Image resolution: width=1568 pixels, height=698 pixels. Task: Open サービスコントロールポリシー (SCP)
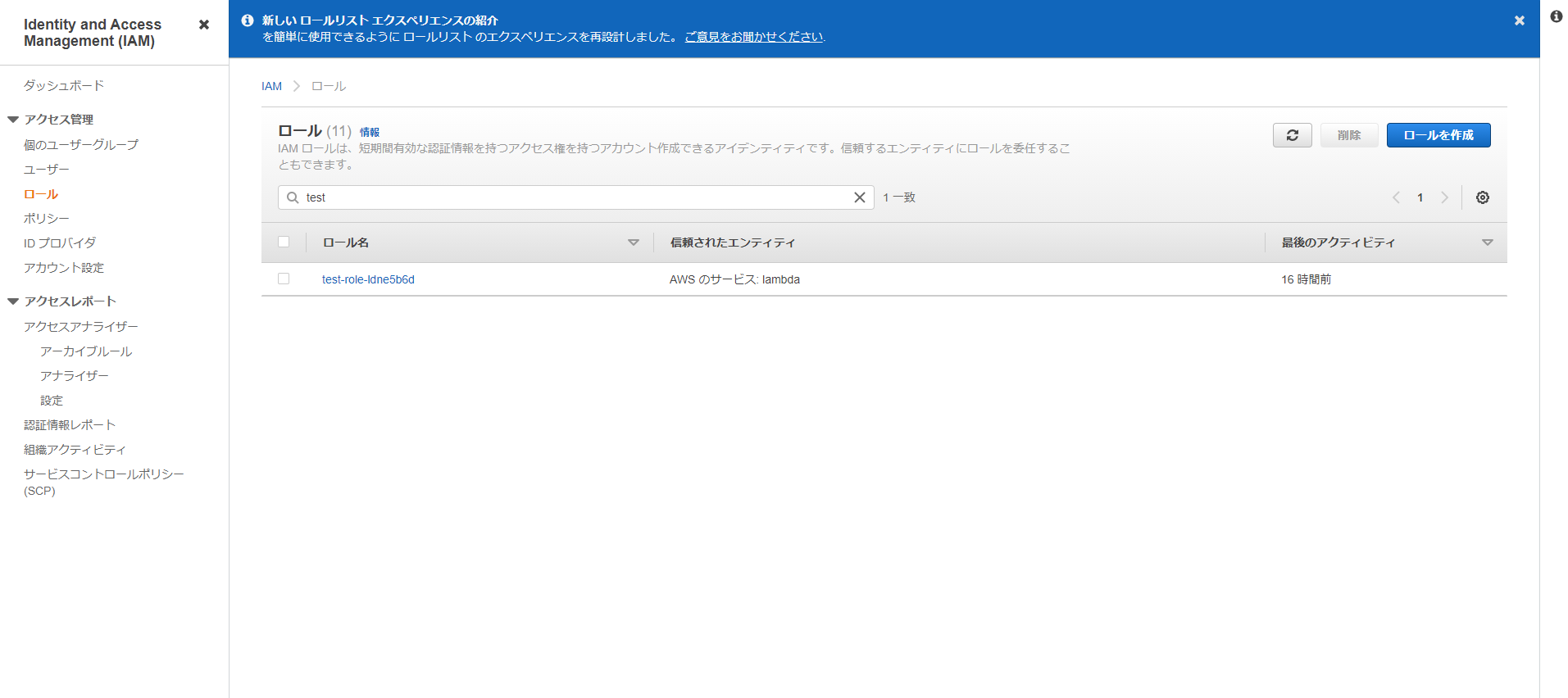[104, 482]
